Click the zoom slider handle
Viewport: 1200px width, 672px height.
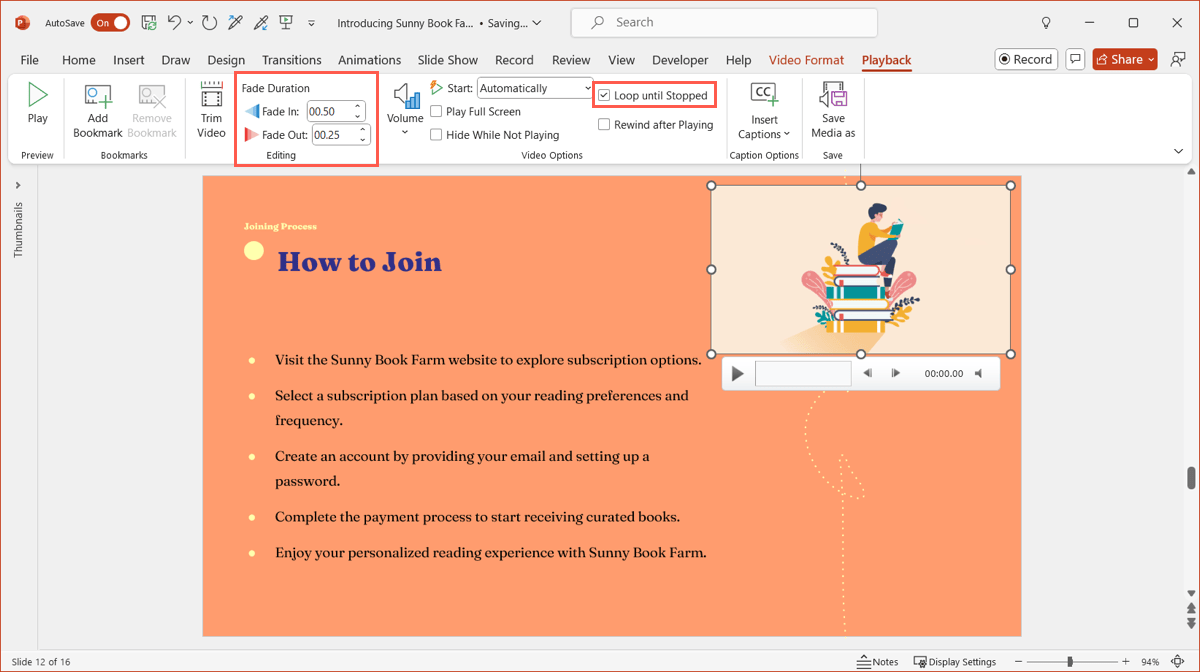click(1070, 661)
